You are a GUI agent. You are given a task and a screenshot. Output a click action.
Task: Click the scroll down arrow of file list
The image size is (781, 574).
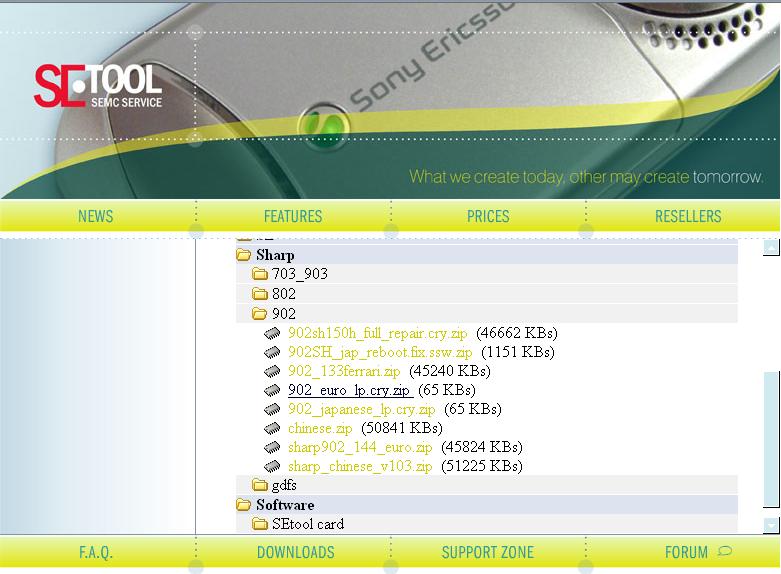(770, 524)
